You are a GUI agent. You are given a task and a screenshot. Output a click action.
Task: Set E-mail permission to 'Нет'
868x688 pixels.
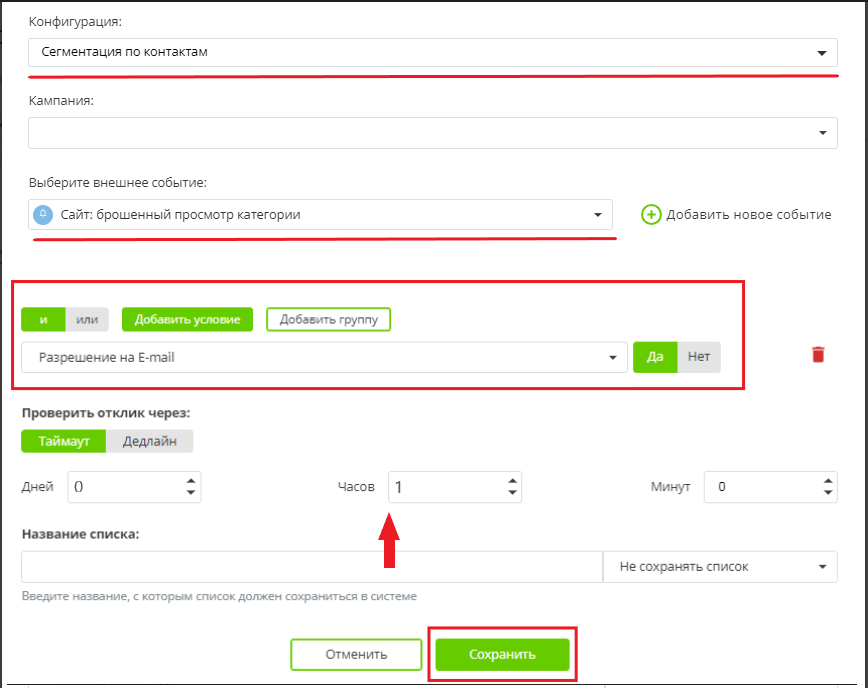click(x=699, y=357)
